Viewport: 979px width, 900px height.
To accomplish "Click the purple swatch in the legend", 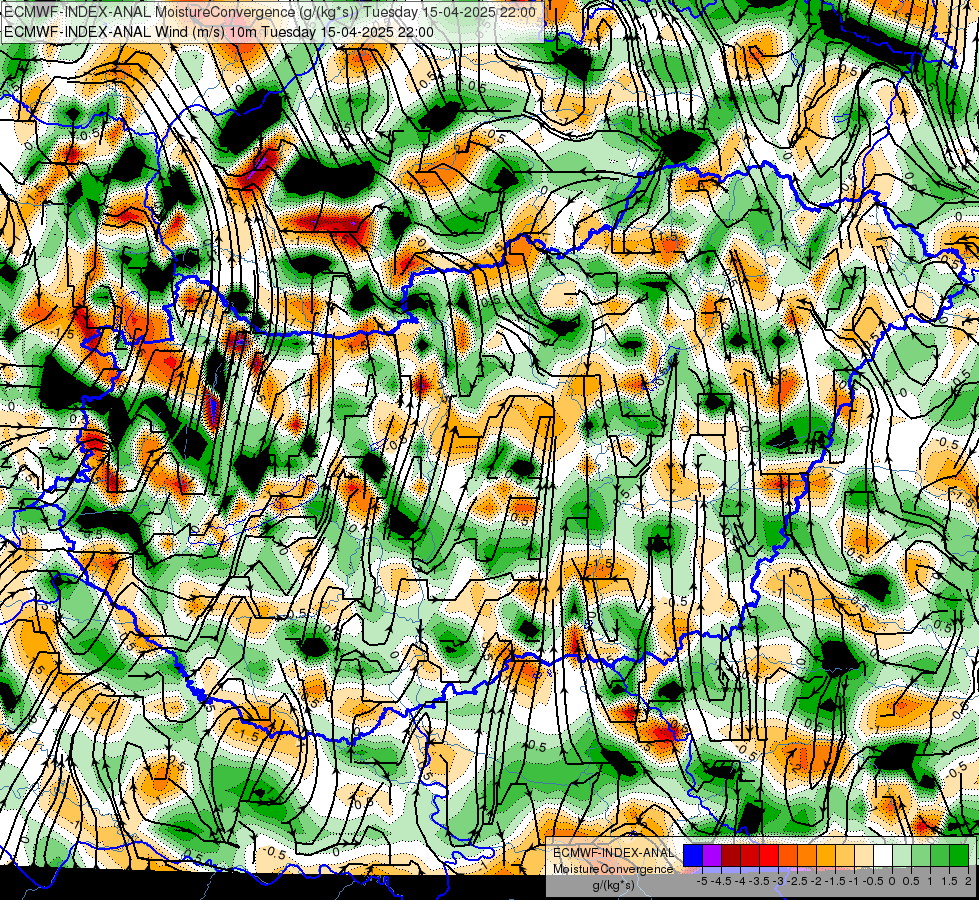I will pyautogui.click(x=712, y=856).
